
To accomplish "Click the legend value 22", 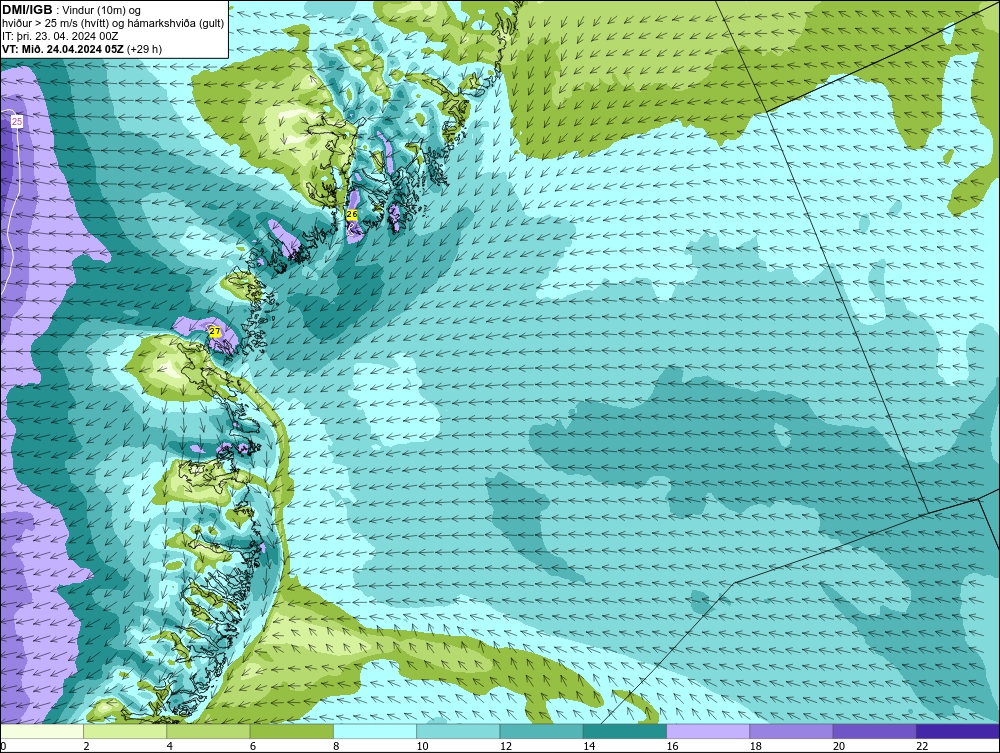I will tap(922, 746).
